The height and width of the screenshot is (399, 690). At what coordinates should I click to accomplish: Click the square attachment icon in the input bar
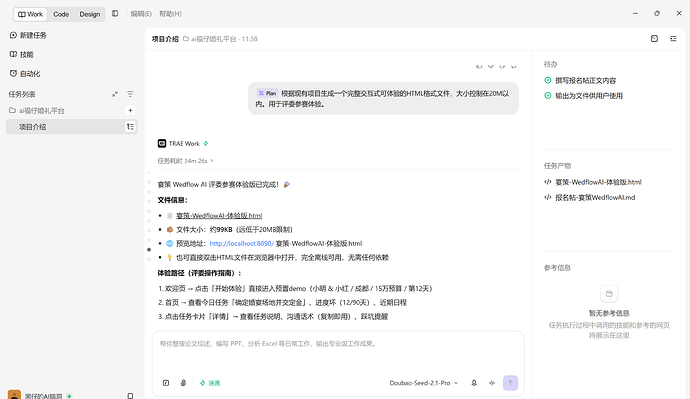pos(166,383)
